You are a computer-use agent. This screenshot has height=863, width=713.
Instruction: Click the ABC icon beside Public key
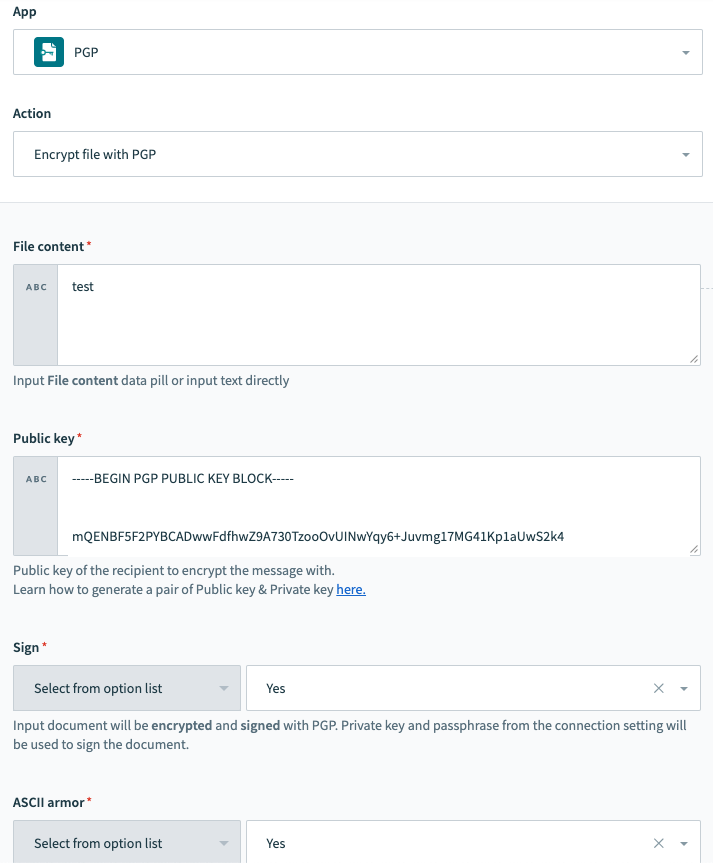tap(35, 477)
